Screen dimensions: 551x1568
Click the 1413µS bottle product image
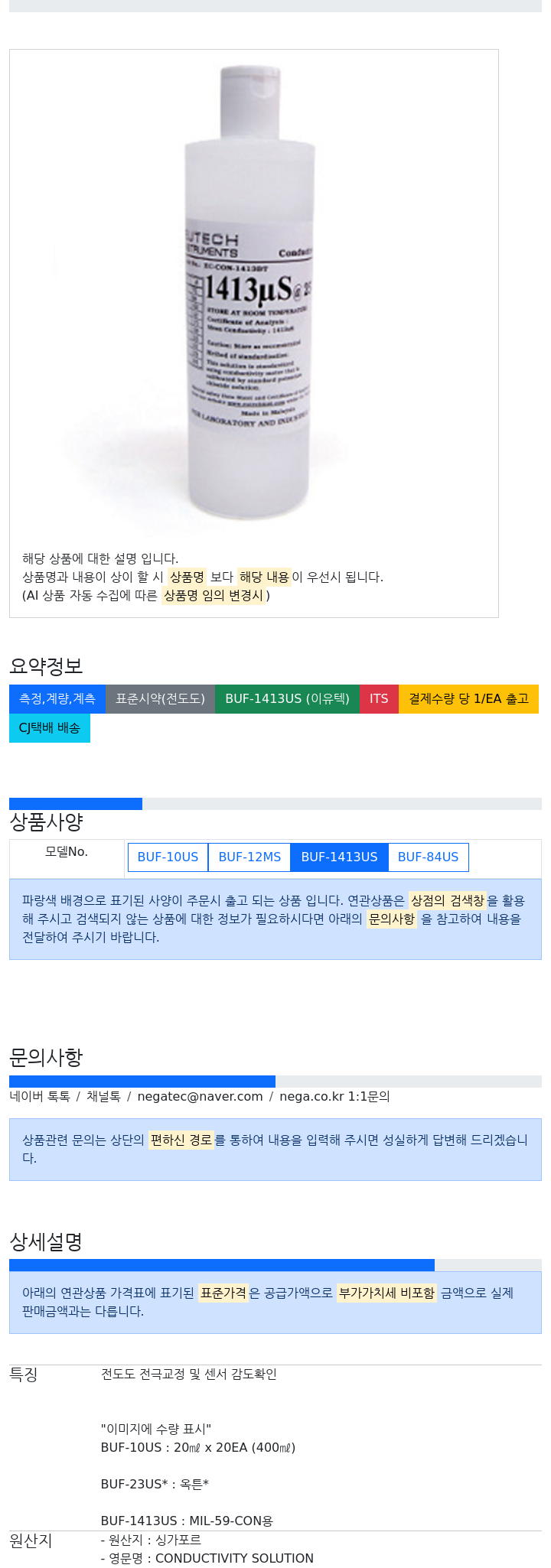(253, 294)
